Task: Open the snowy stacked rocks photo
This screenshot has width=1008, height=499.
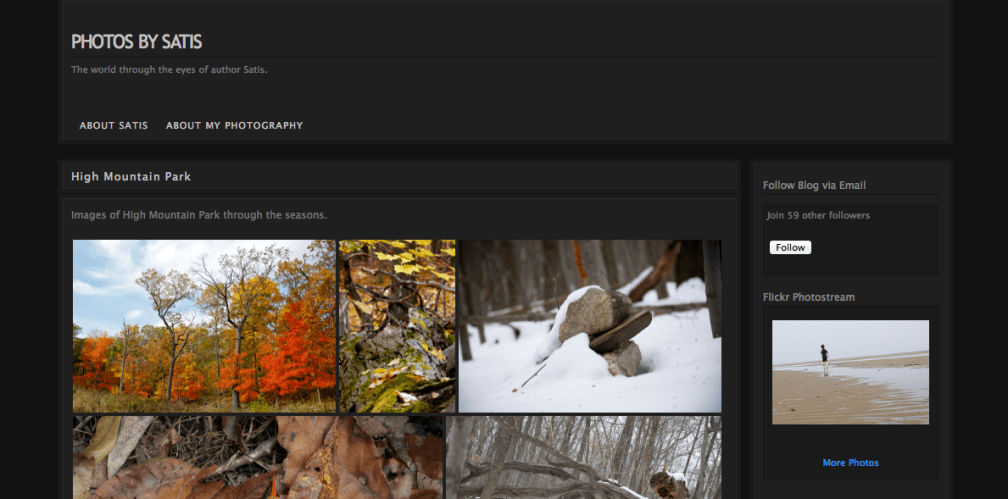Action: (x=590, y=326)
